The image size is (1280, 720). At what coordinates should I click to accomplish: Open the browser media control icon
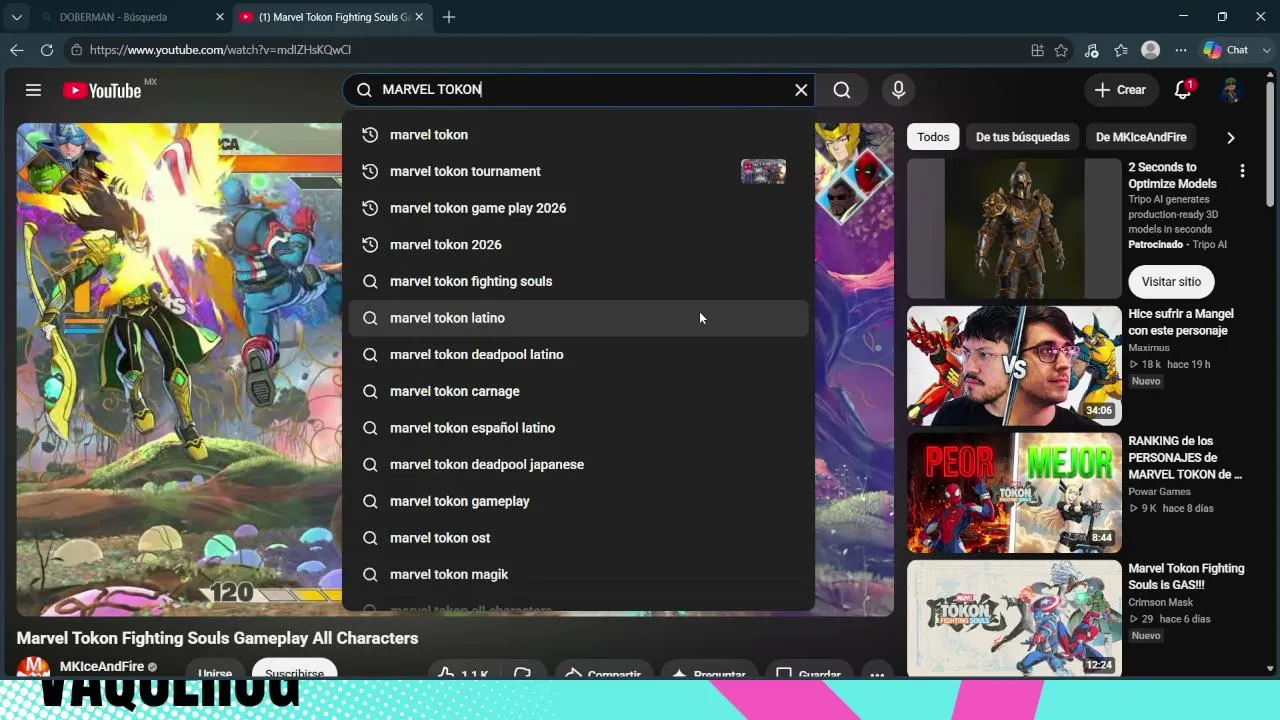[x=1091, y=50]
